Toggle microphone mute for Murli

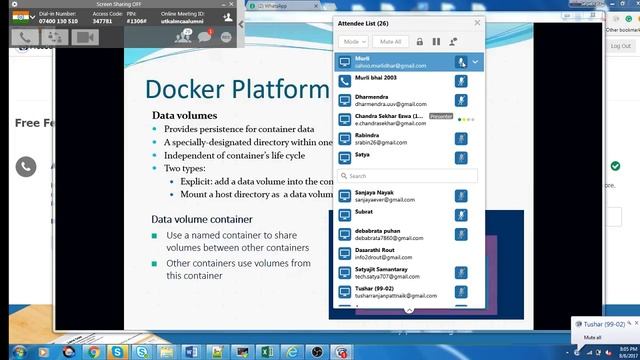461,62
